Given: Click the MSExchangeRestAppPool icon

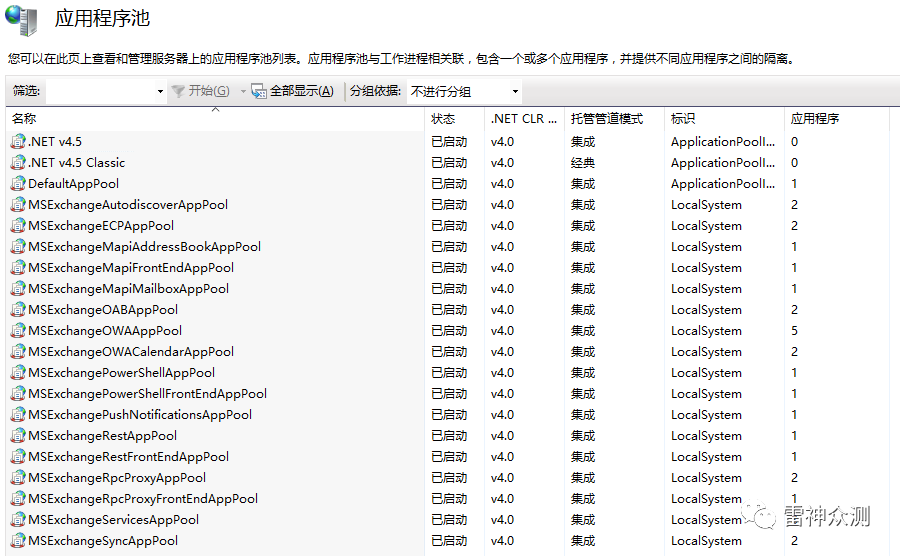Looking at the screenshot, I should [x=18, y=436].
